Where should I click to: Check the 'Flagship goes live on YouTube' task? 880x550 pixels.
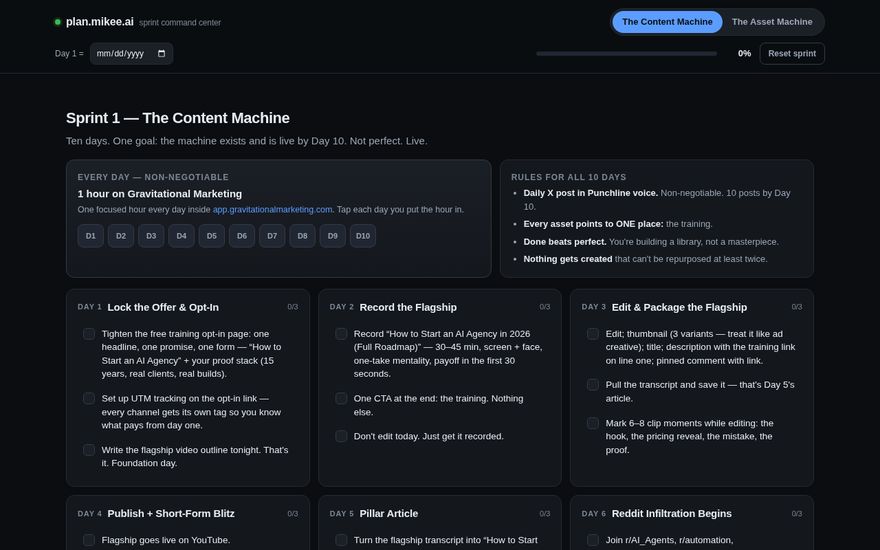tap(89, 540)
